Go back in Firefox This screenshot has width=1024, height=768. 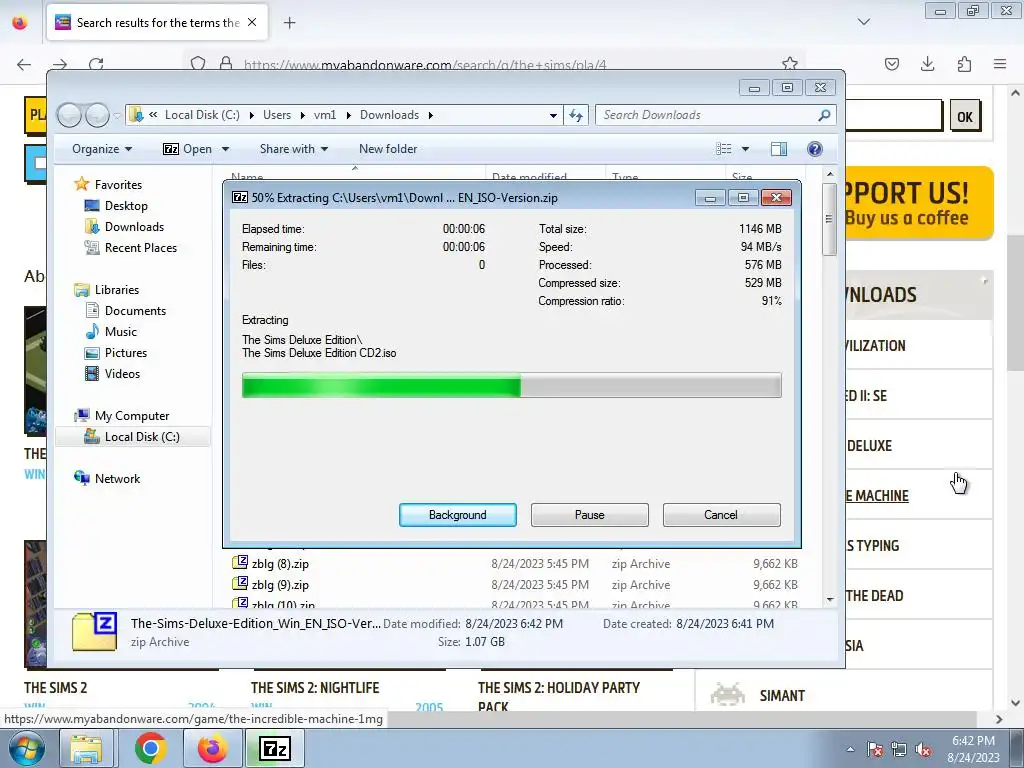tap(24, 64)
